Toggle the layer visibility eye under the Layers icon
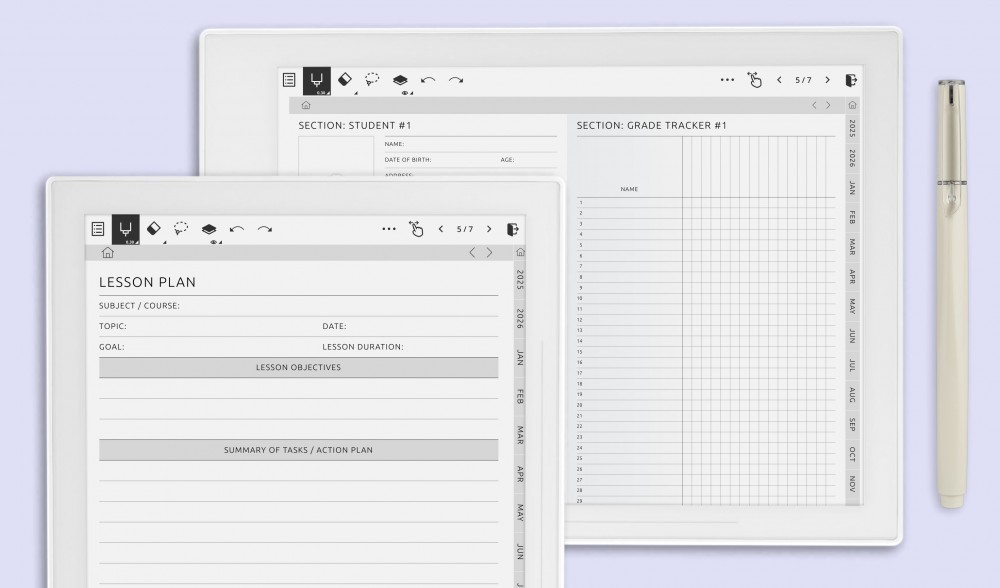The width and height of the screenshot is (1000, 588). [x=213, y=243]
